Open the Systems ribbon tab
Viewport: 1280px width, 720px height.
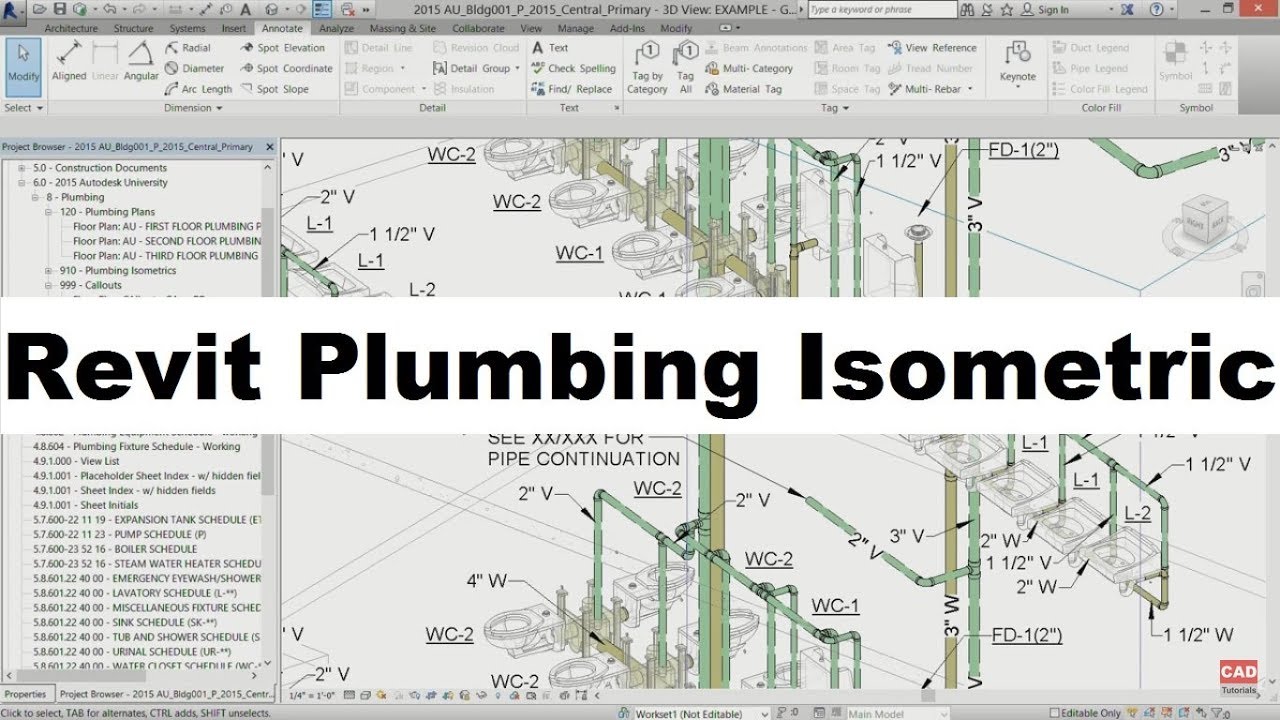[188, 29]
